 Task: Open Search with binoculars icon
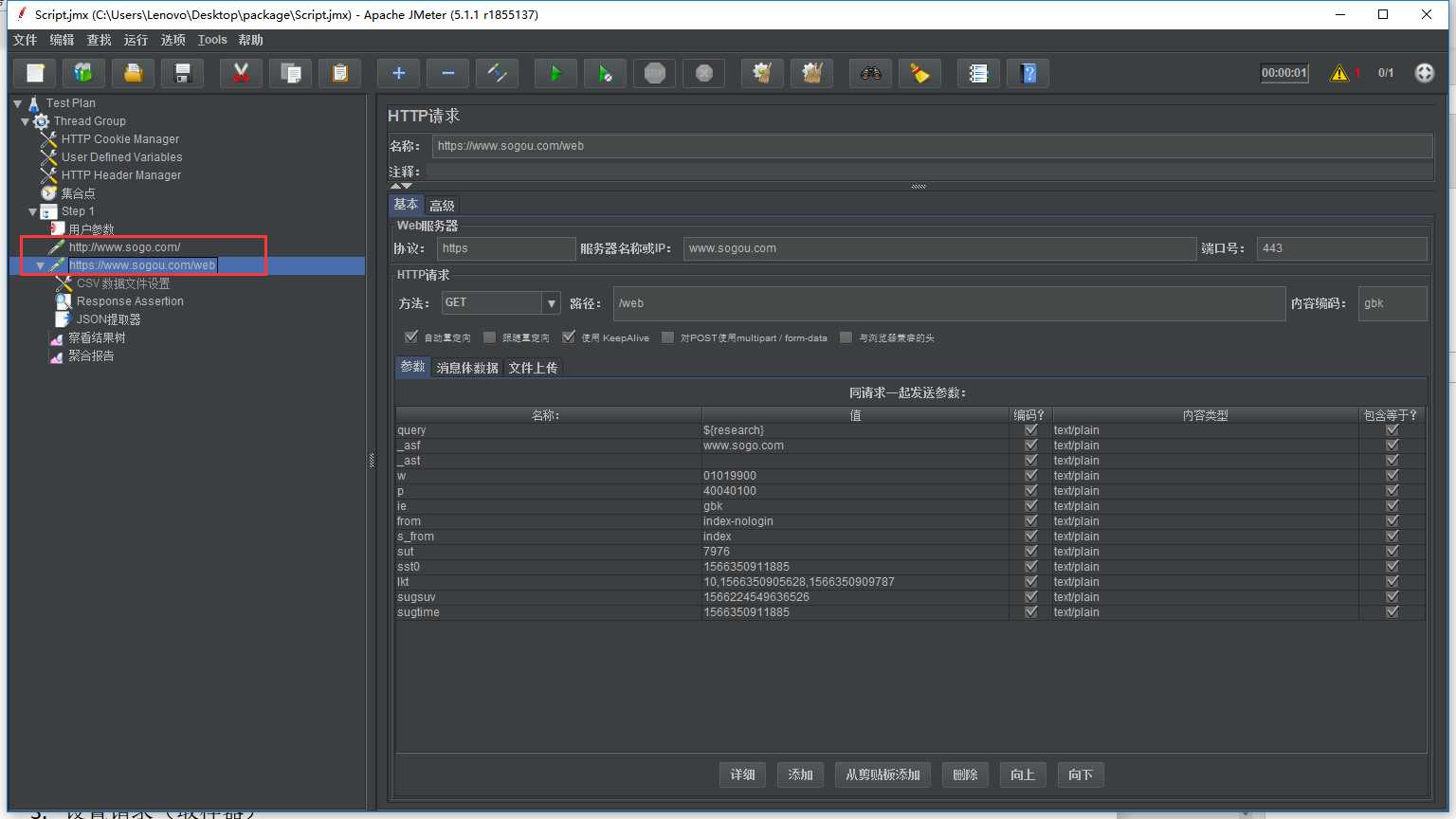pos(870,73)
